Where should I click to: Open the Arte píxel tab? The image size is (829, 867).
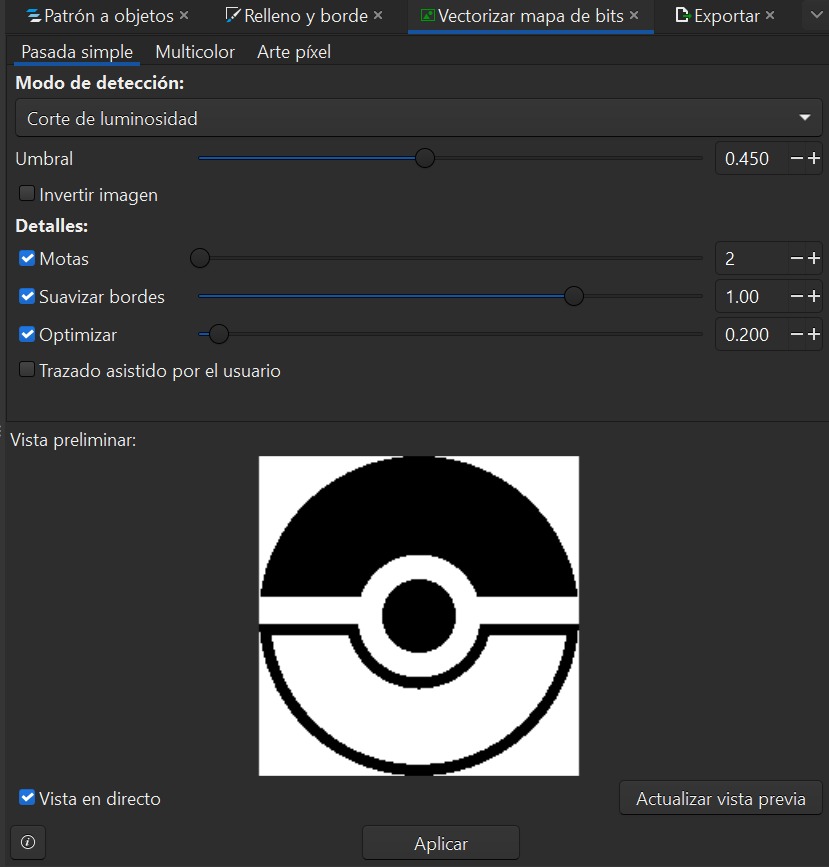[293, 51]
